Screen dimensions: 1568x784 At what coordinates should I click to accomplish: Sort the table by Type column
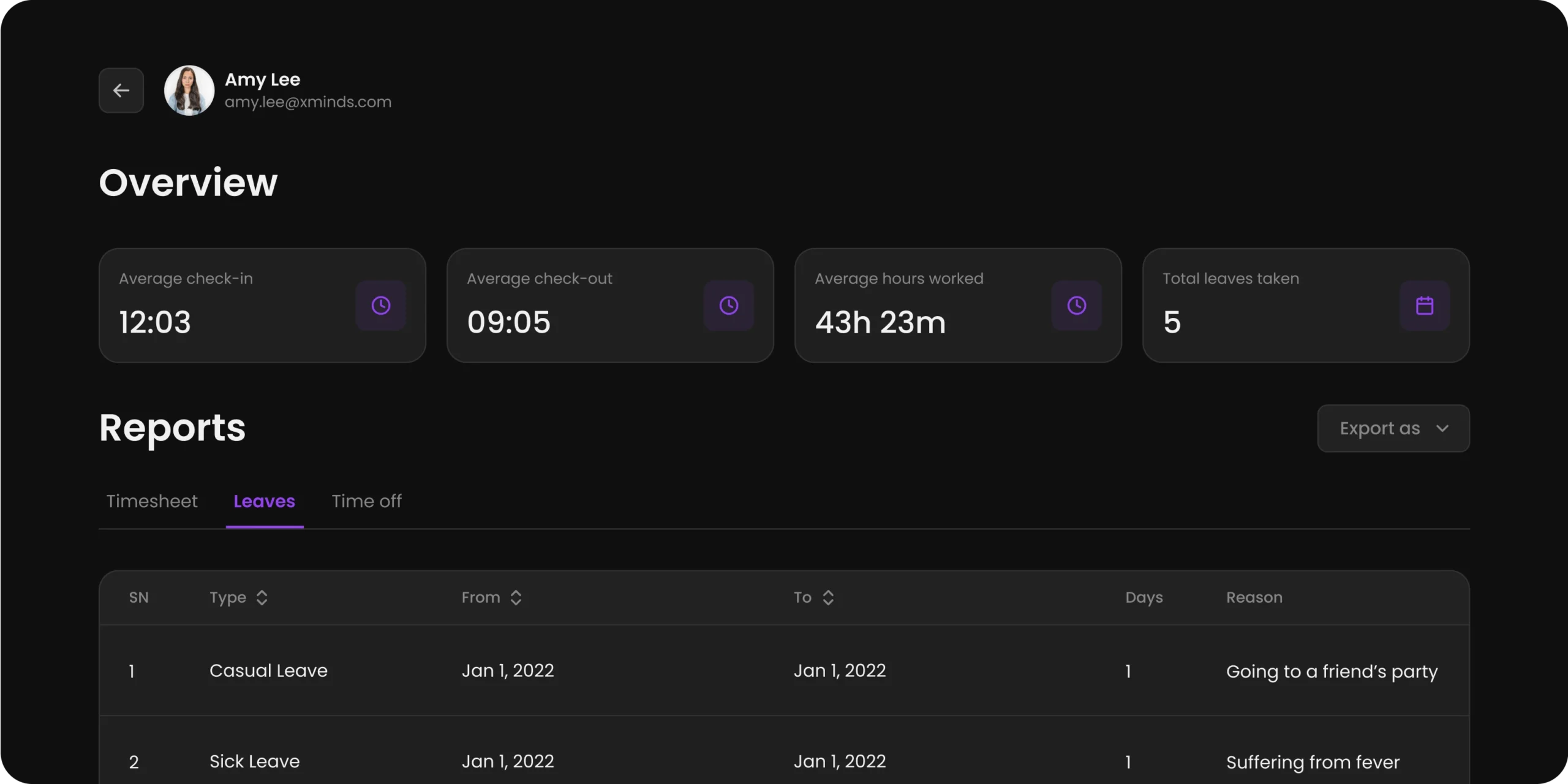click(262, 598)
